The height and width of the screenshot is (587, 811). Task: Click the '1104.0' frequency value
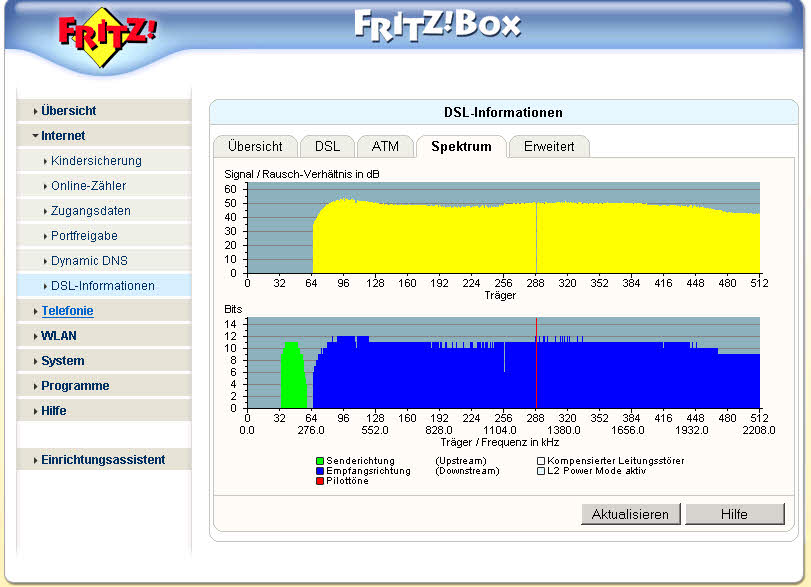[500, 430]
